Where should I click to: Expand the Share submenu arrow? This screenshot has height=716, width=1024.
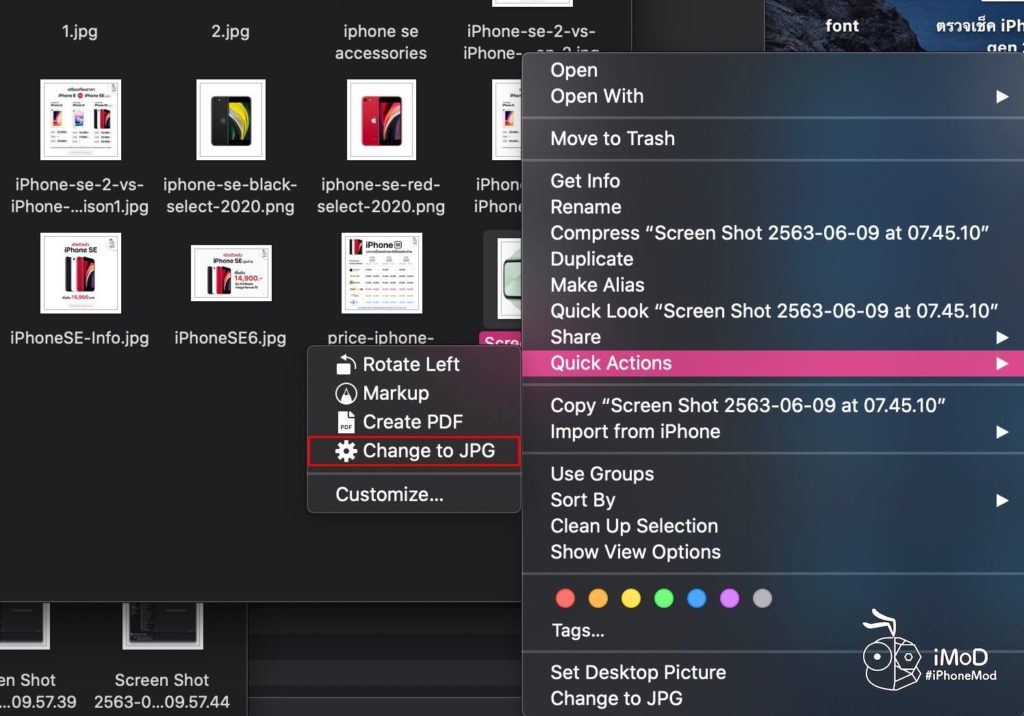[1001, 337]
